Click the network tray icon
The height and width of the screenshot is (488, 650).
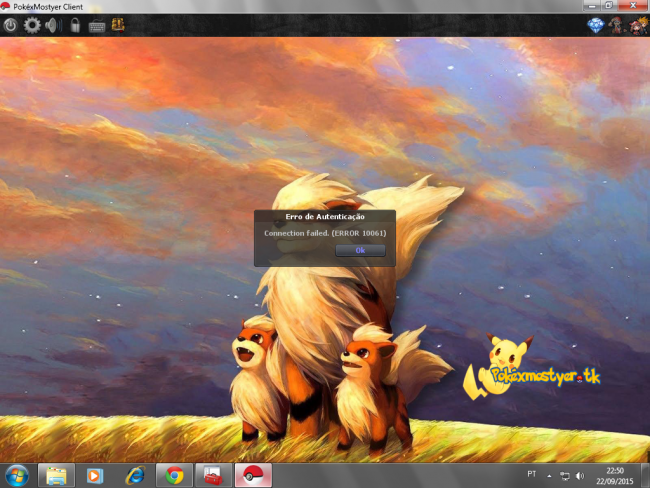pyautogui.click(x=565, y=476)
